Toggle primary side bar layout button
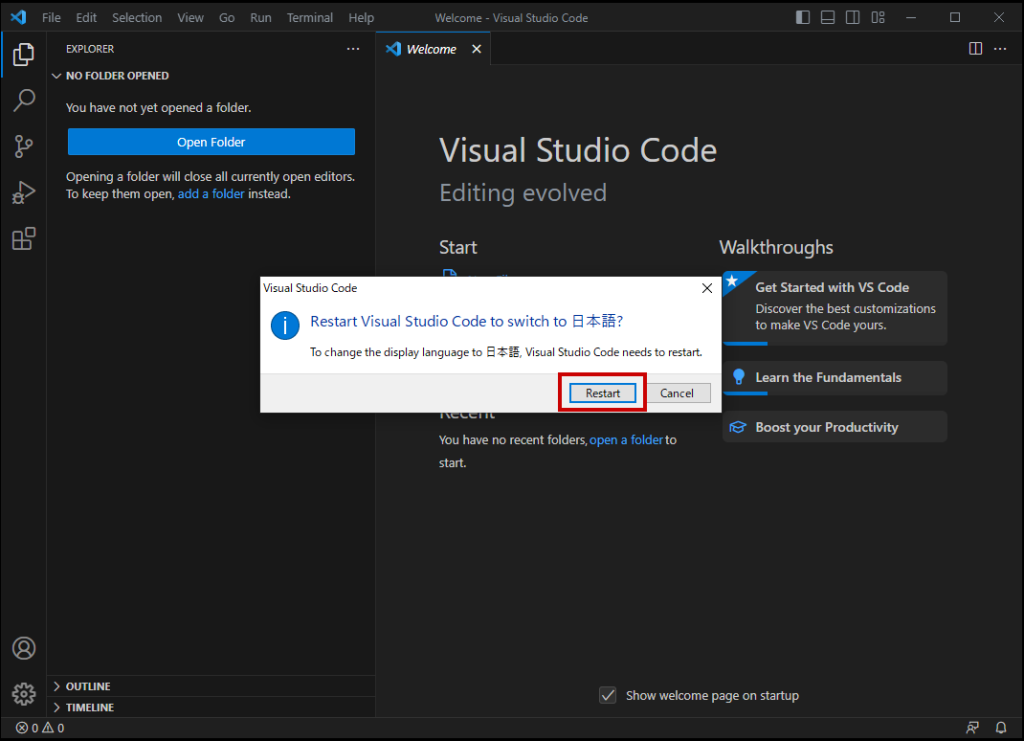This screenshot has width=1024, height=741. click(803, 17)
